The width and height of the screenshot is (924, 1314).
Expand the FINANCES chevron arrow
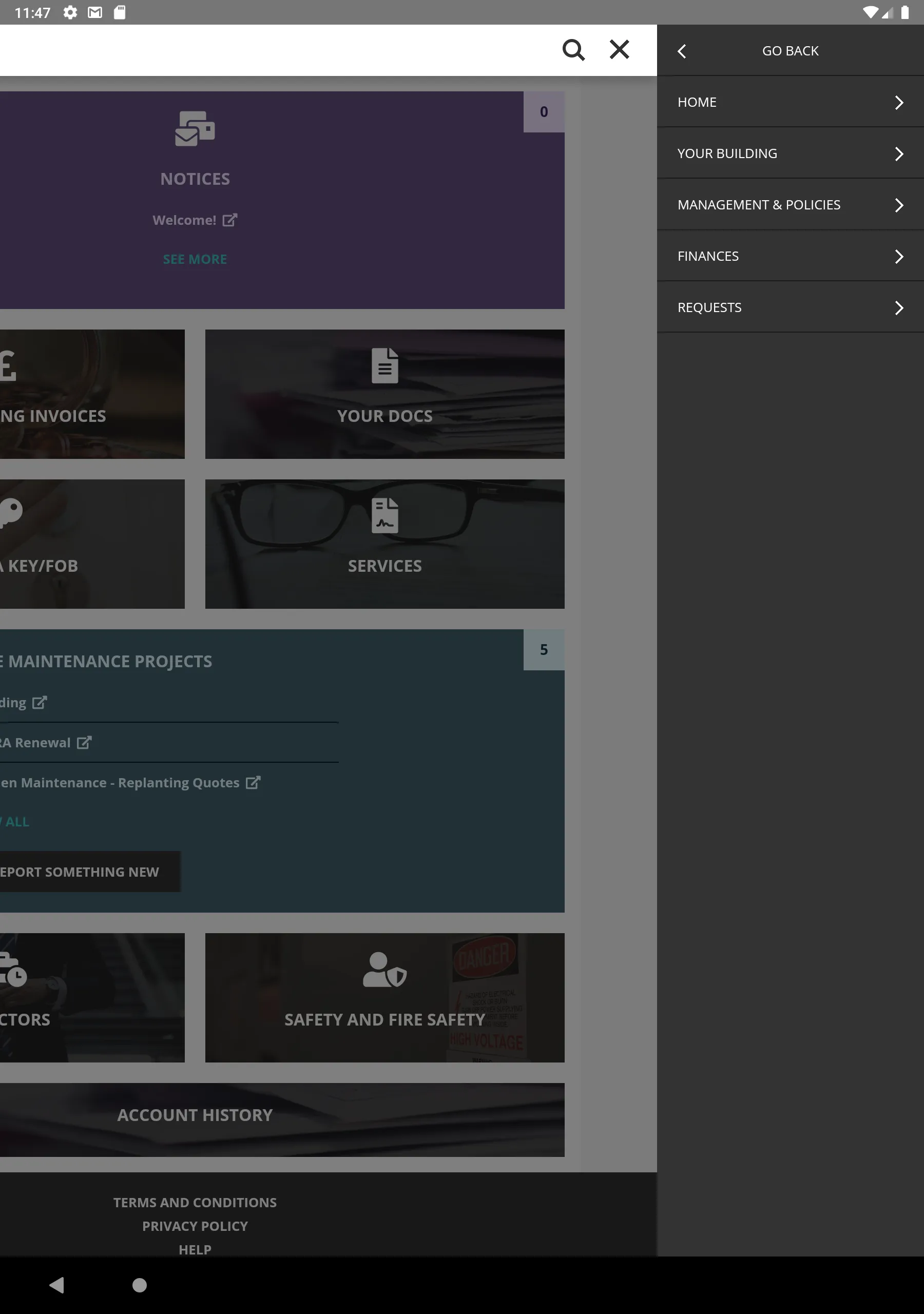pyautogui.click(x=899, y=257)
